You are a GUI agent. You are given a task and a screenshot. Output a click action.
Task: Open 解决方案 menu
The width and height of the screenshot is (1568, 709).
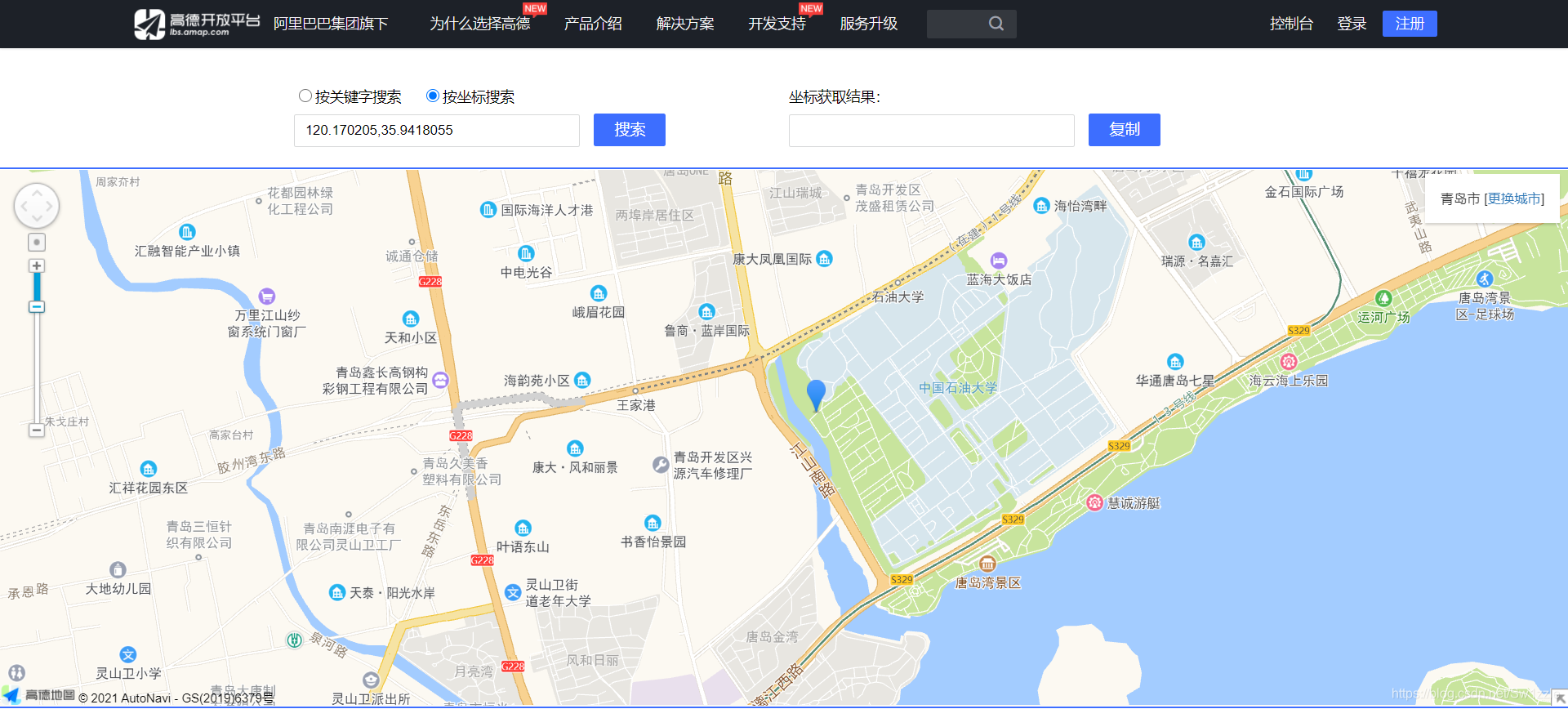(685, 24)
